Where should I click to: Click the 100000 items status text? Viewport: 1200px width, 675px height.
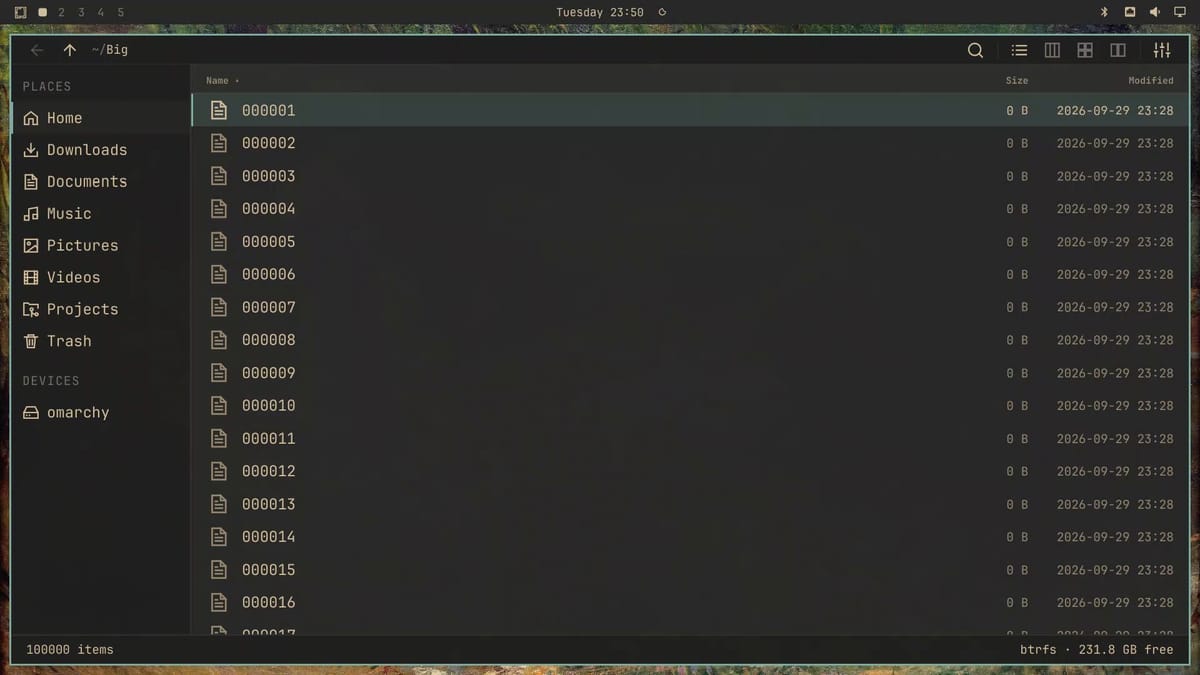coord(70,649)
